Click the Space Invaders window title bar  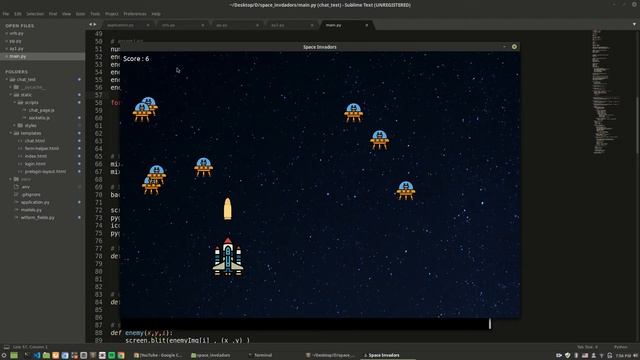pyautogui.click(x=320, y=47)
